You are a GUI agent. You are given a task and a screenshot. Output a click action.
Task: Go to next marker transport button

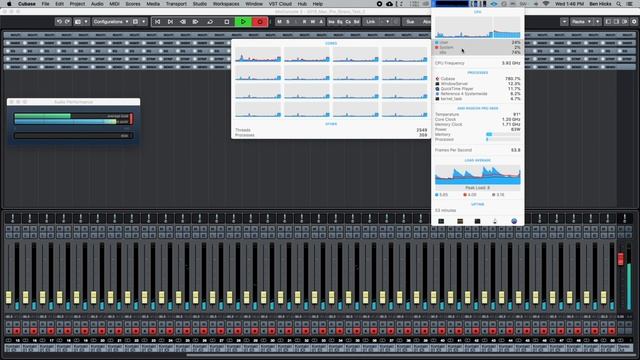170,22
